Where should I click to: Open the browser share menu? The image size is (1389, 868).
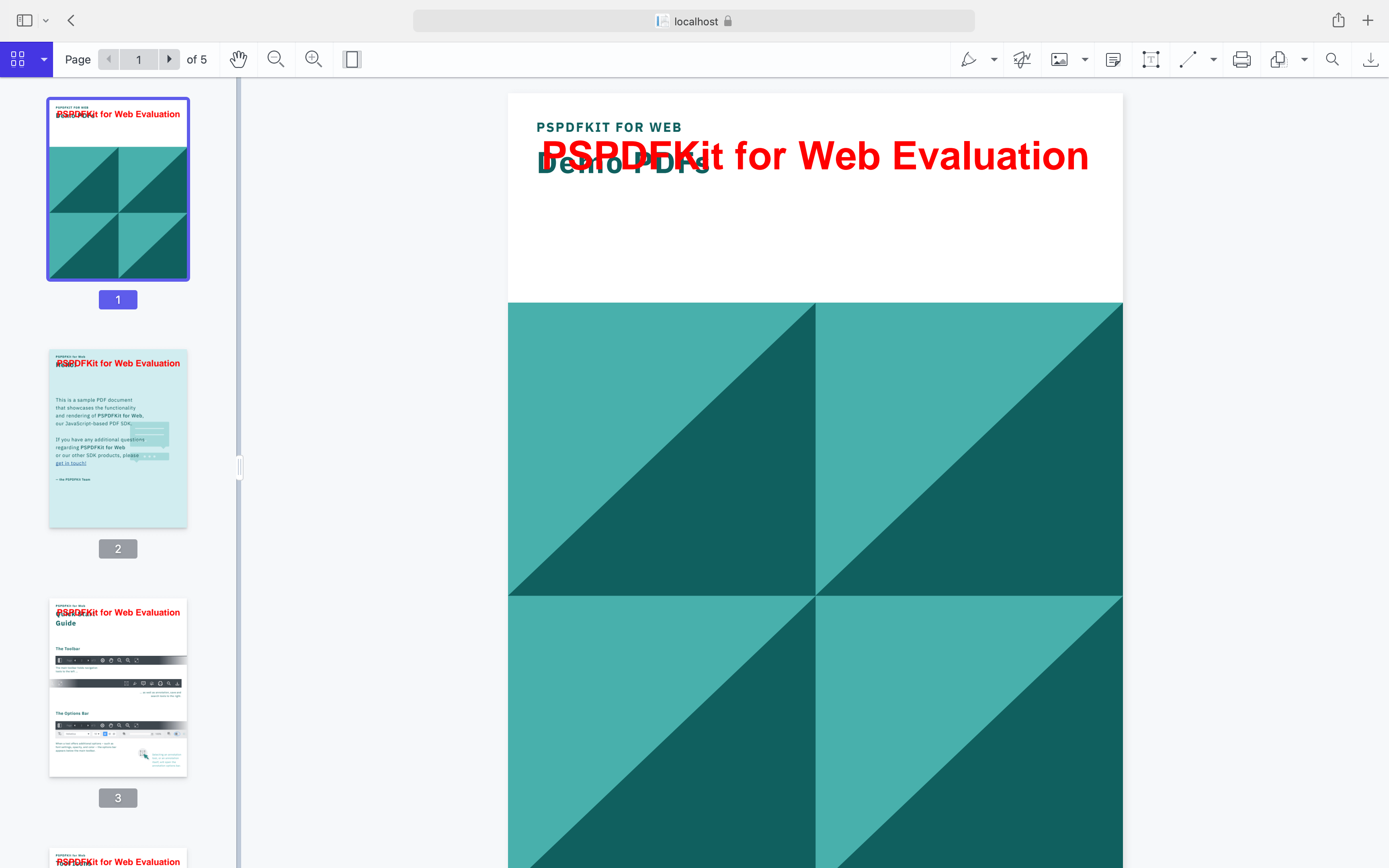pos(1338,20)
